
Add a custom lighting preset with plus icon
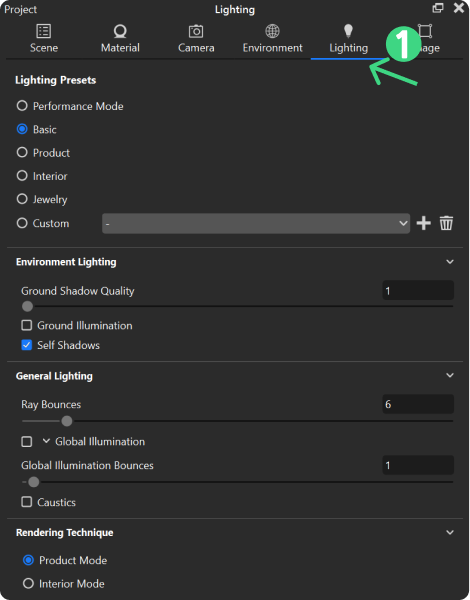coord(423,223)
